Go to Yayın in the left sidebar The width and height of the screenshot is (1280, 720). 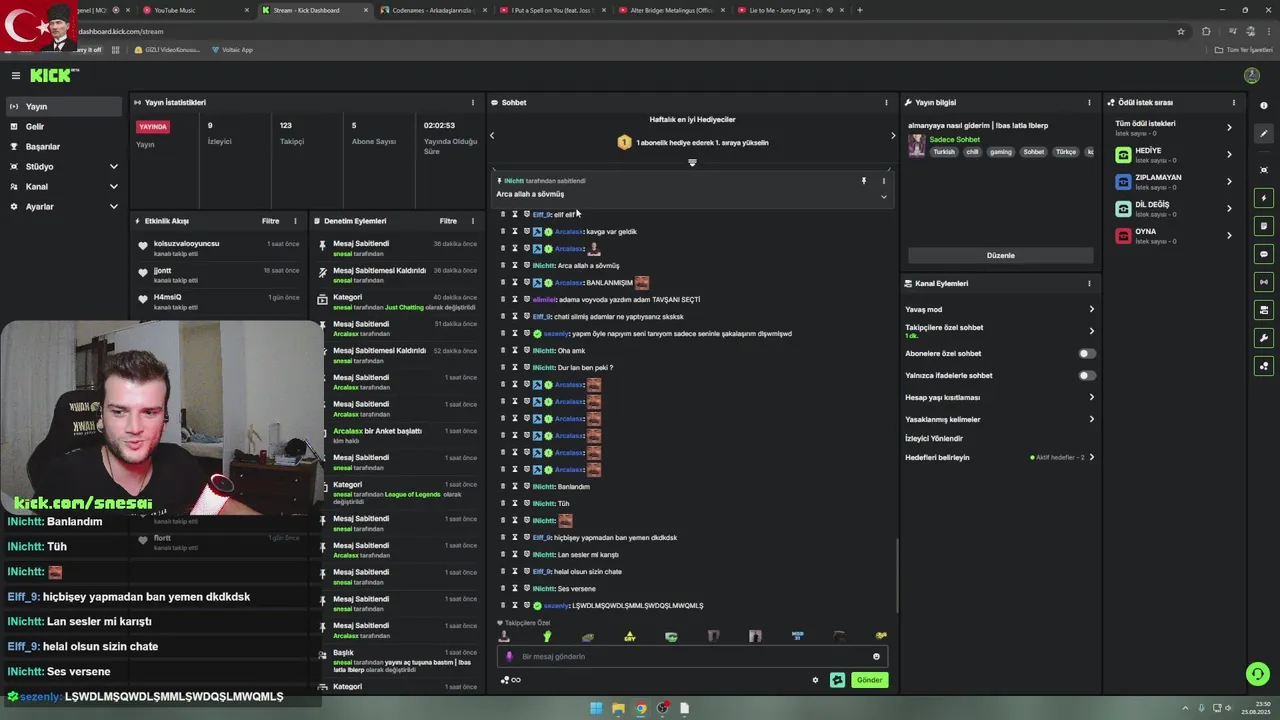[64, 106]
